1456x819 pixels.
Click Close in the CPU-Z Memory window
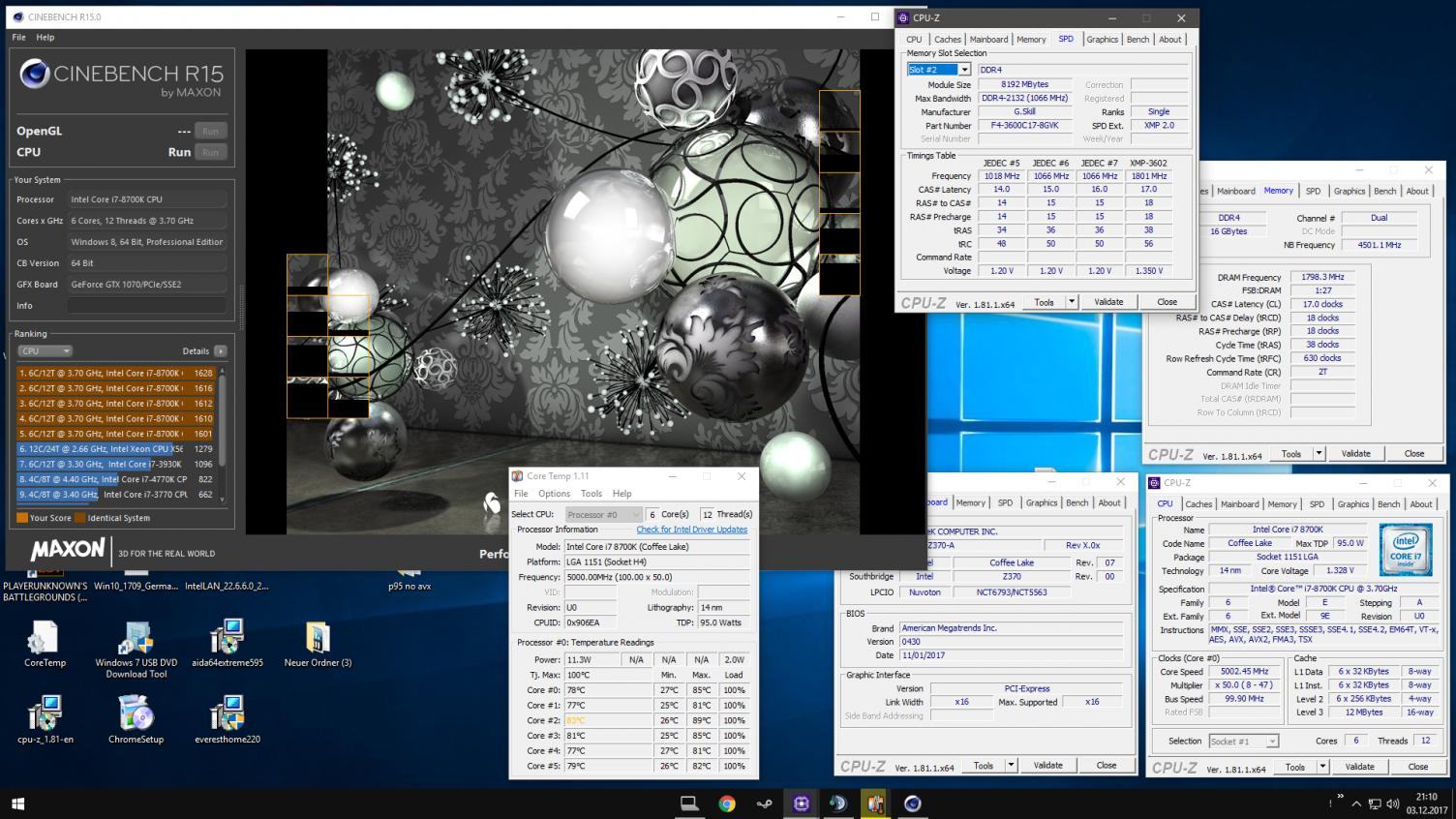[x=1414, y=453]
